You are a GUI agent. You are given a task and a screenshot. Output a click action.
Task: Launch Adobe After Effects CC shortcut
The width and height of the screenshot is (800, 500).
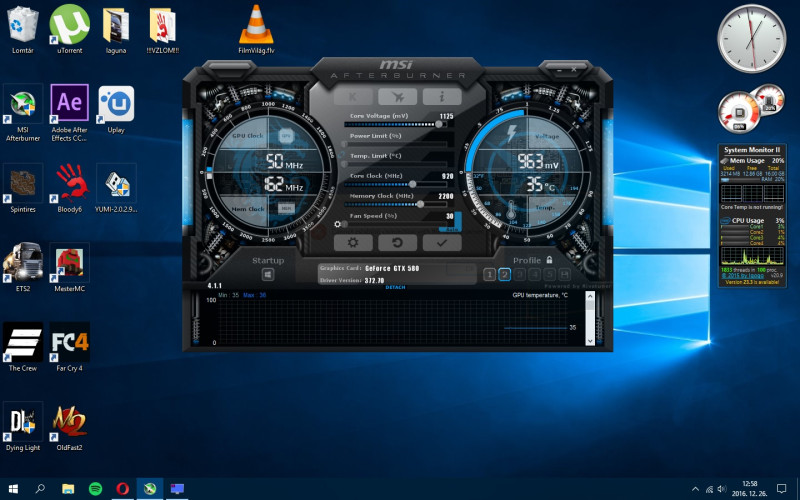pos(69,114)
